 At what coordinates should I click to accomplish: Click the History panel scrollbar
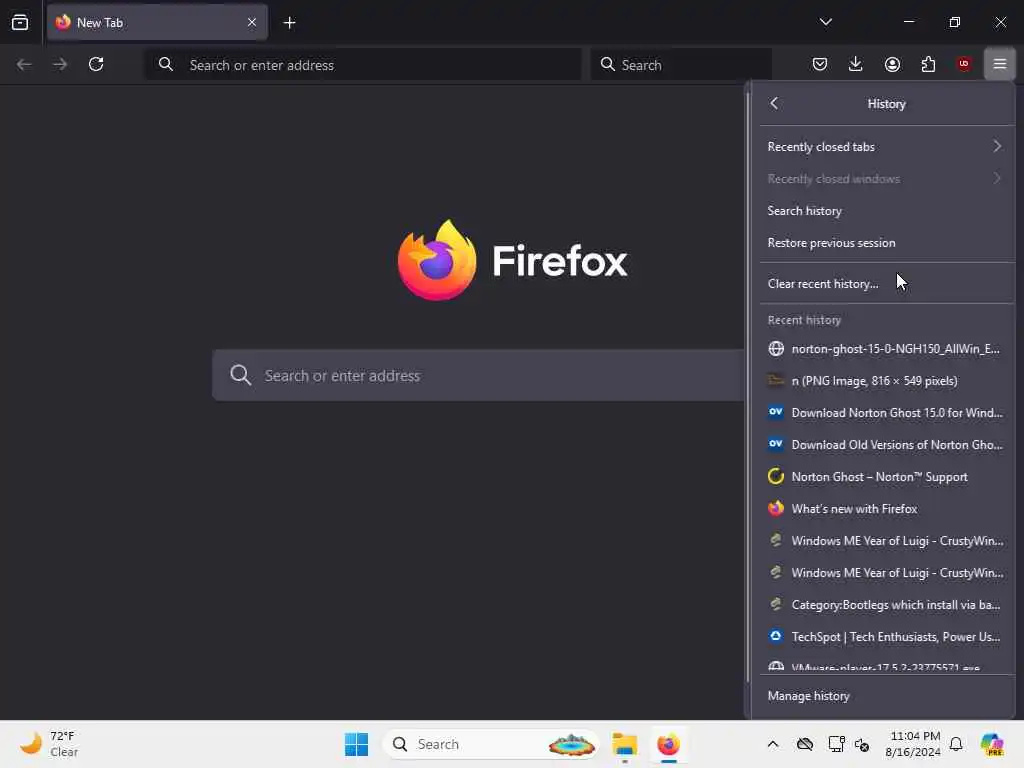coord(748,387)
